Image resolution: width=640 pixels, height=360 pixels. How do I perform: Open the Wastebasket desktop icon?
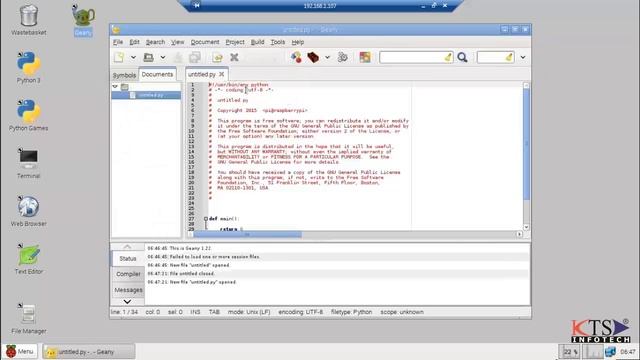(x=29, y=20)
